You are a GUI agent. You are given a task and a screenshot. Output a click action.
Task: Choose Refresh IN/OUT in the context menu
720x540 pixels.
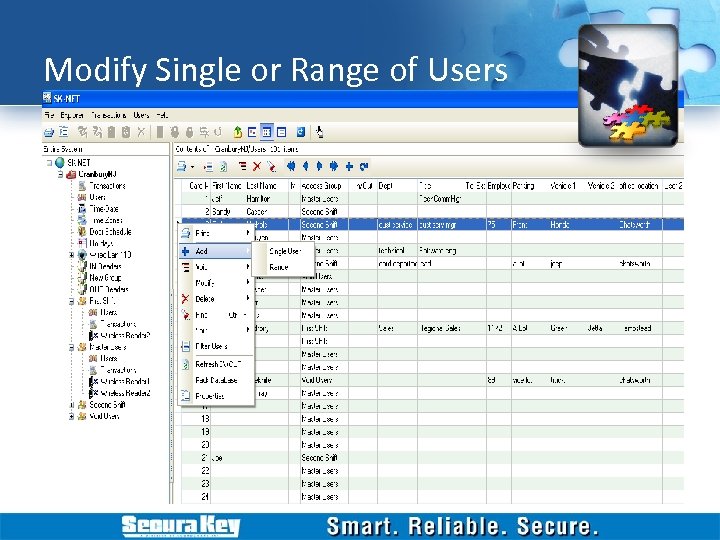coord(216,364)
